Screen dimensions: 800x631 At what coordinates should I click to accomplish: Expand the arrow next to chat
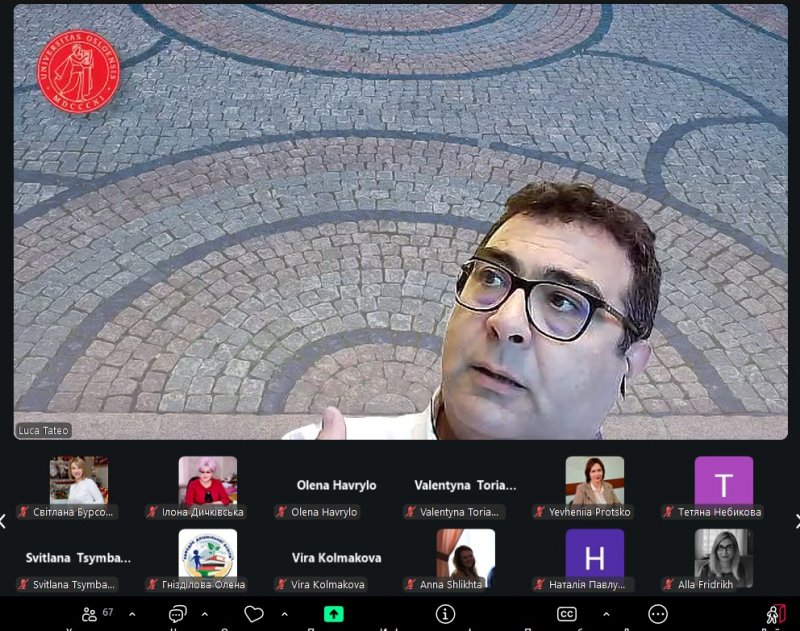[x=205, y=614]
